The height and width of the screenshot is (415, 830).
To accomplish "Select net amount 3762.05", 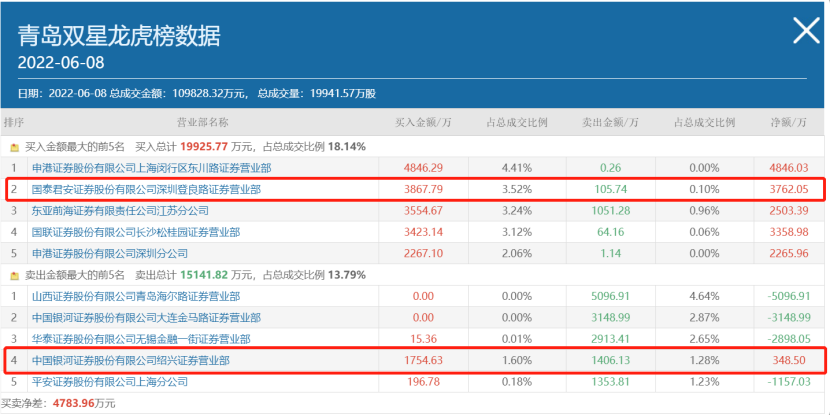I will [789, 190].
